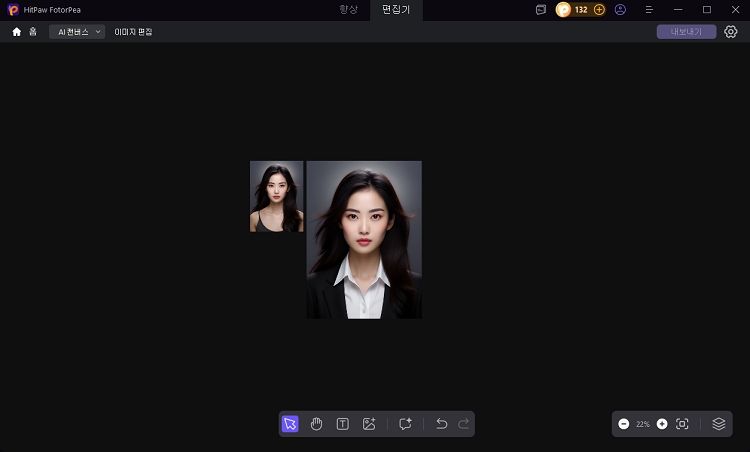The height and width of the screenshot is (452, 750).
Task: Select the small portrait thumbnail
Action: pyautogui.click(x=276, y=196)
